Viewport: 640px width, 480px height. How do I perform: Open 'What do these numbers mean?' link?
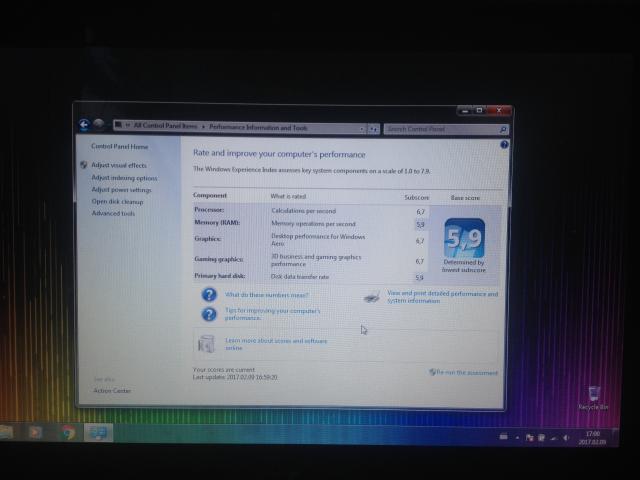(266, 295)
